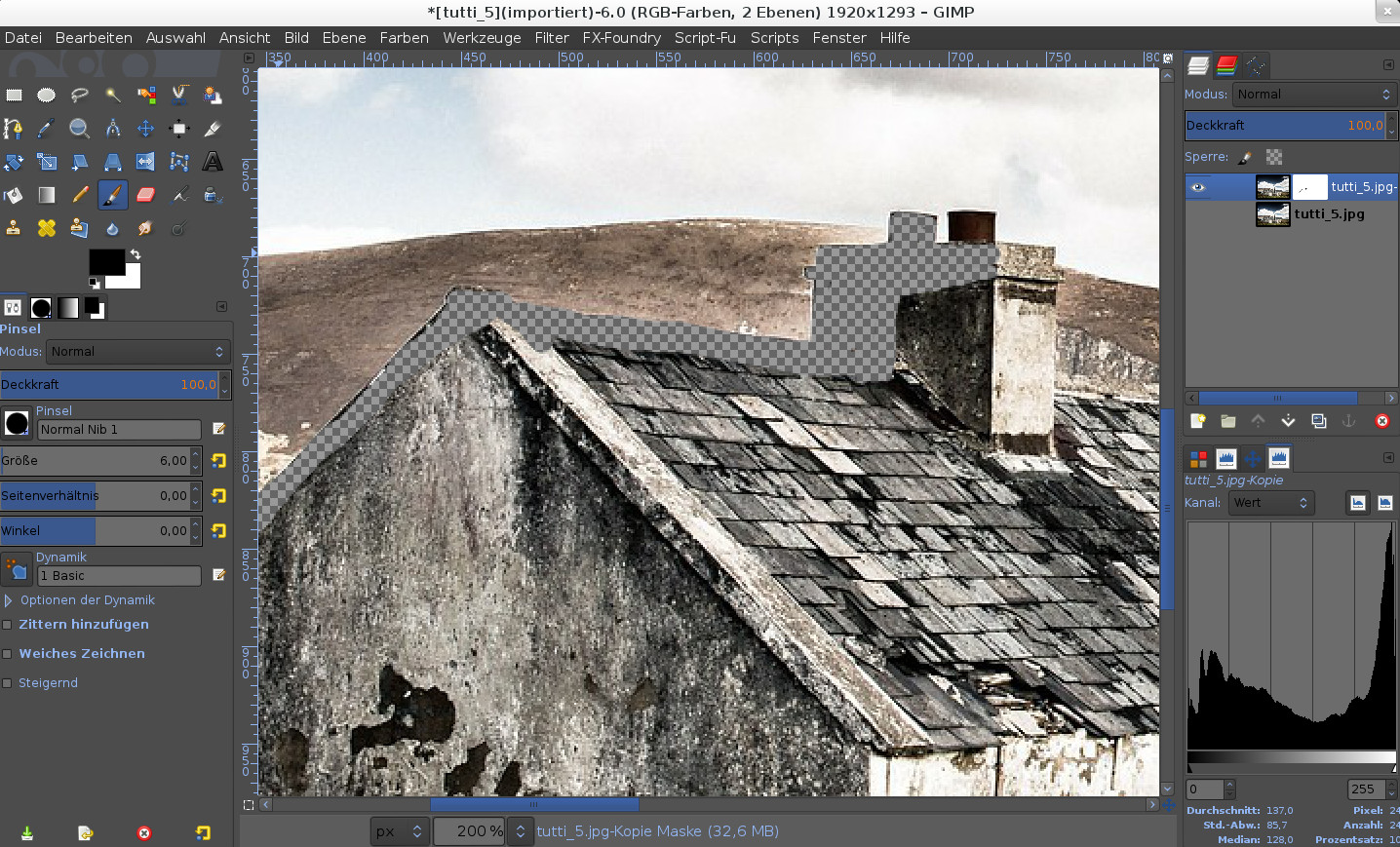This screenshot has width=1400, height=847.
Task: Switch to the Channels tab
Action: (x=1226, y=65)
